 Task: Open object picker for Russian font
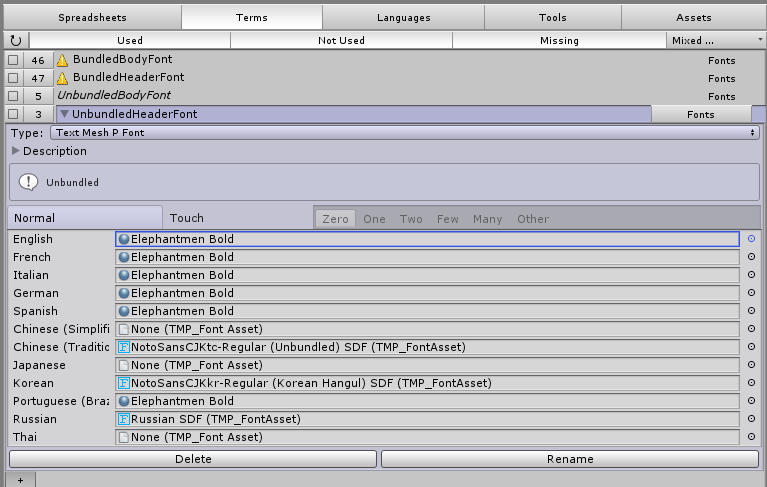[x=751, y=419]
